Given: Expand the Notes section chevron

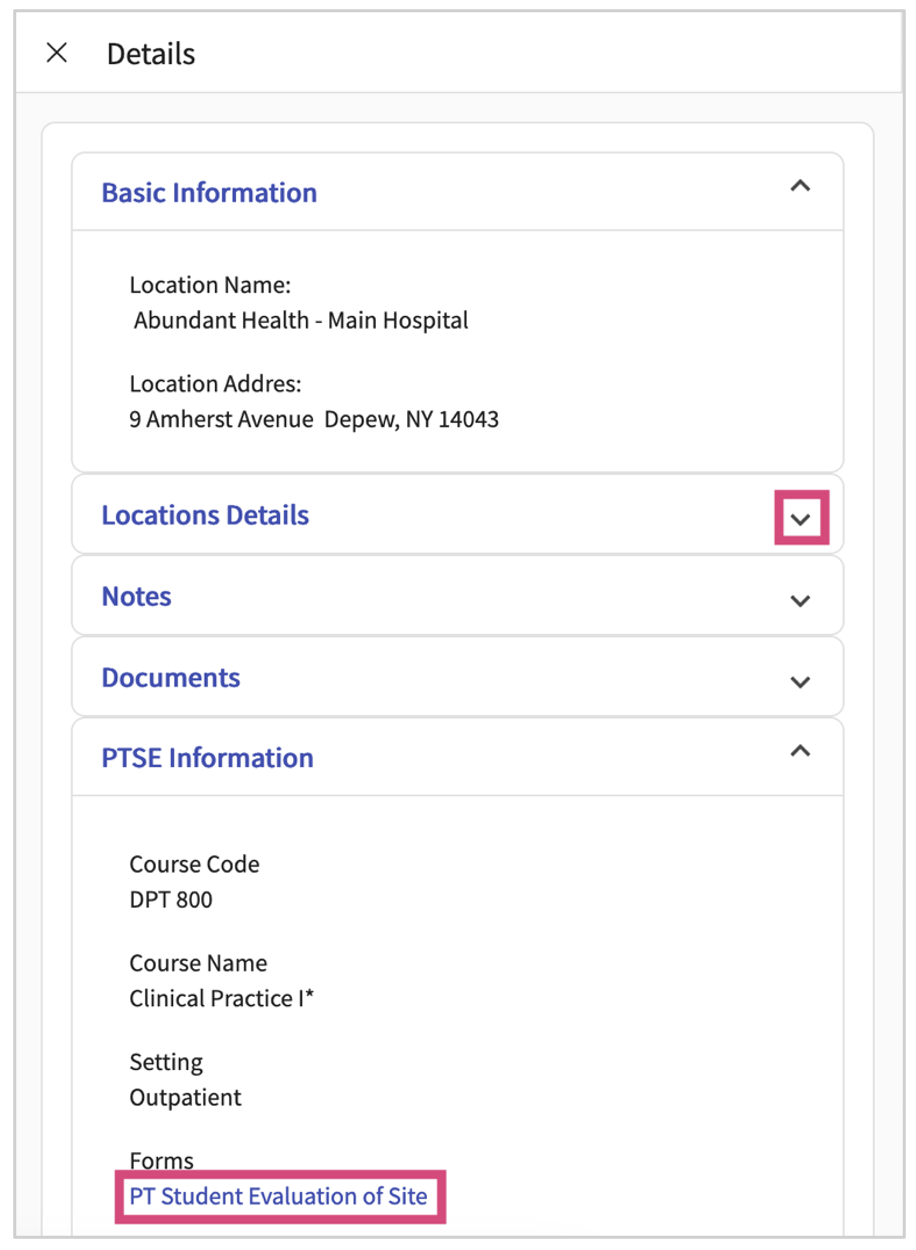Looking at the screenshot, I should tap(800, 600).
